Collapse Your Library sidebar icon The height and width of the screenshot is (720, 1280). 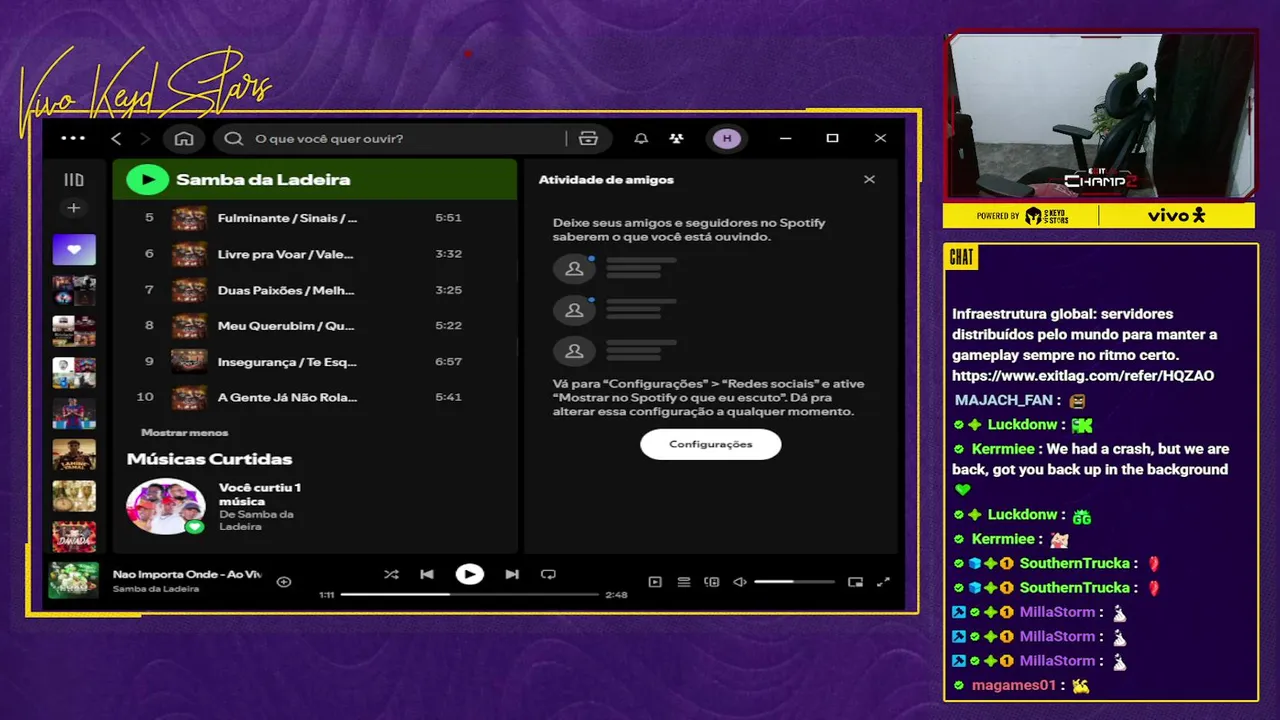[74, 180]
